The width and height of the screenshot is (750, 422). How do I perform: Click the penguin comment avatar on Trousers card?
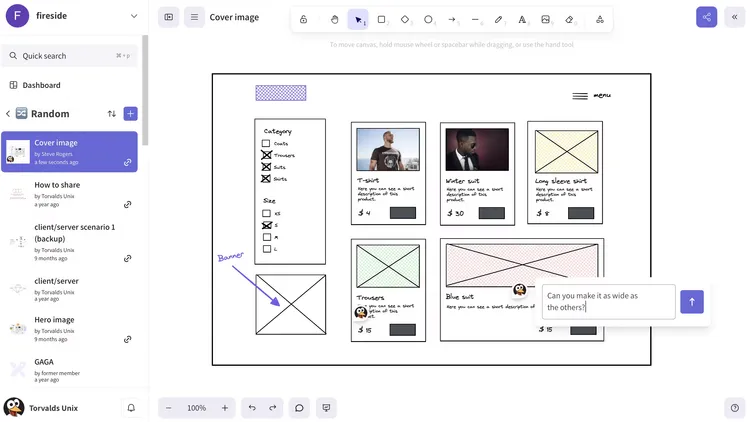click(x=361, y=312)
